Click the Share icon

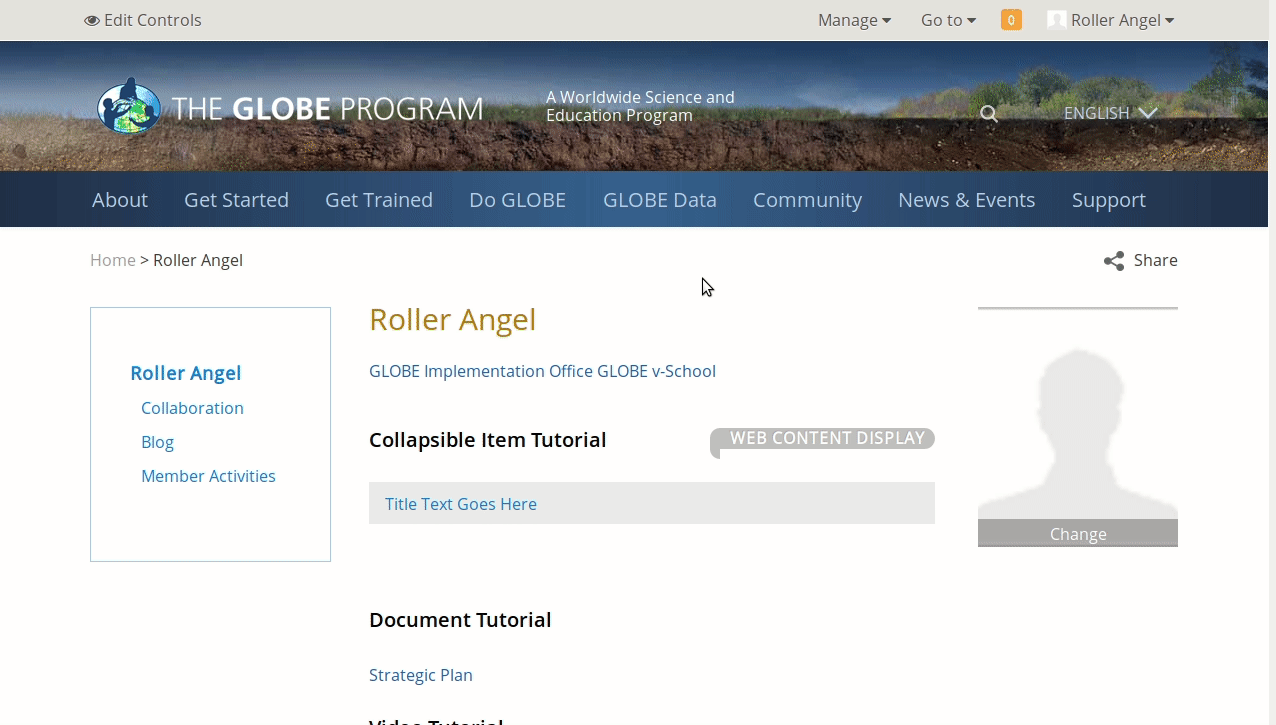point(1114,261)
